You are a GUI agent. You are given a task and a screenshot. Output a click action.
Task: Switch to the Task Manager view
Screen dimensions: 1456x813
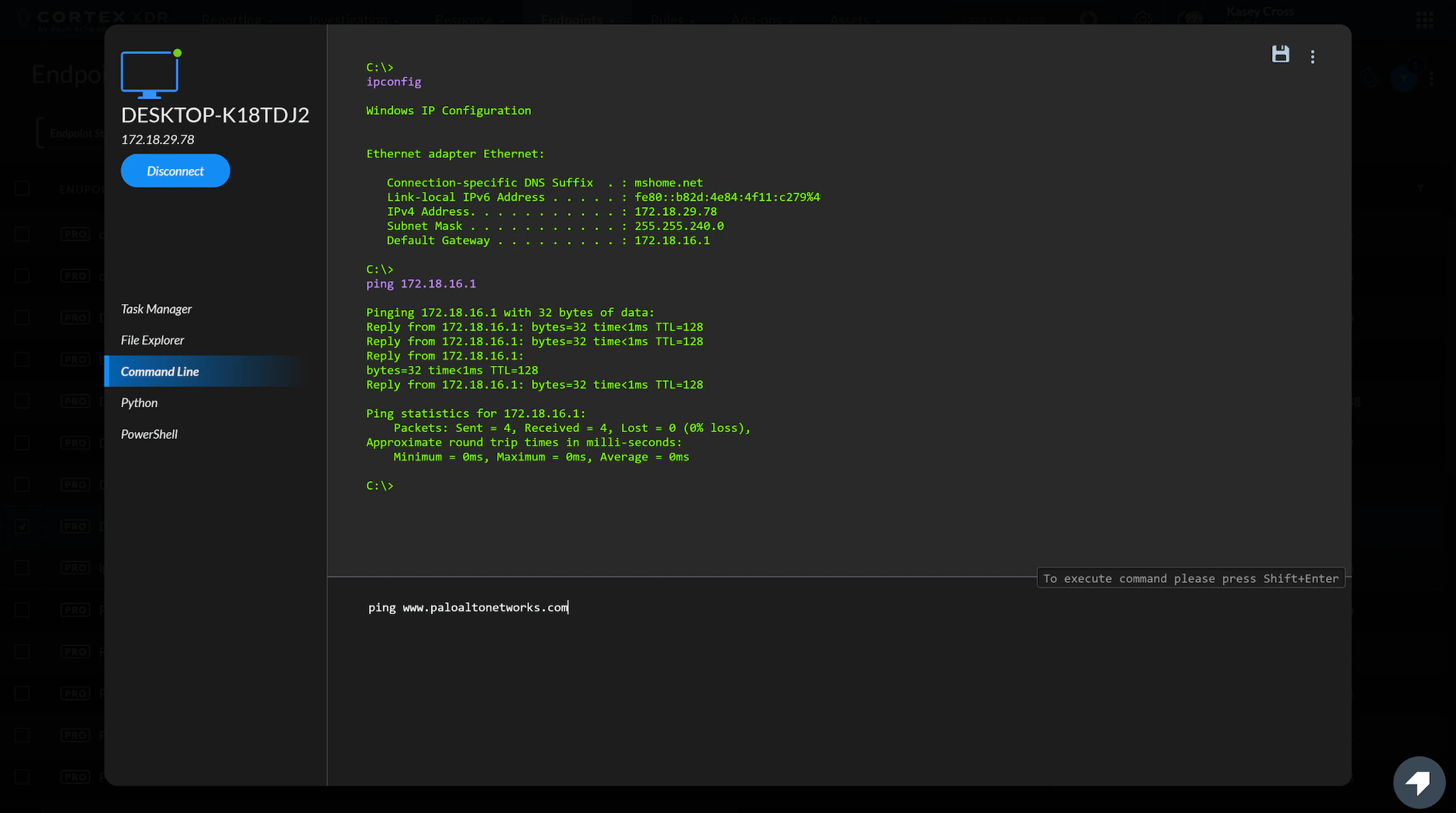(x=156, y=309)
